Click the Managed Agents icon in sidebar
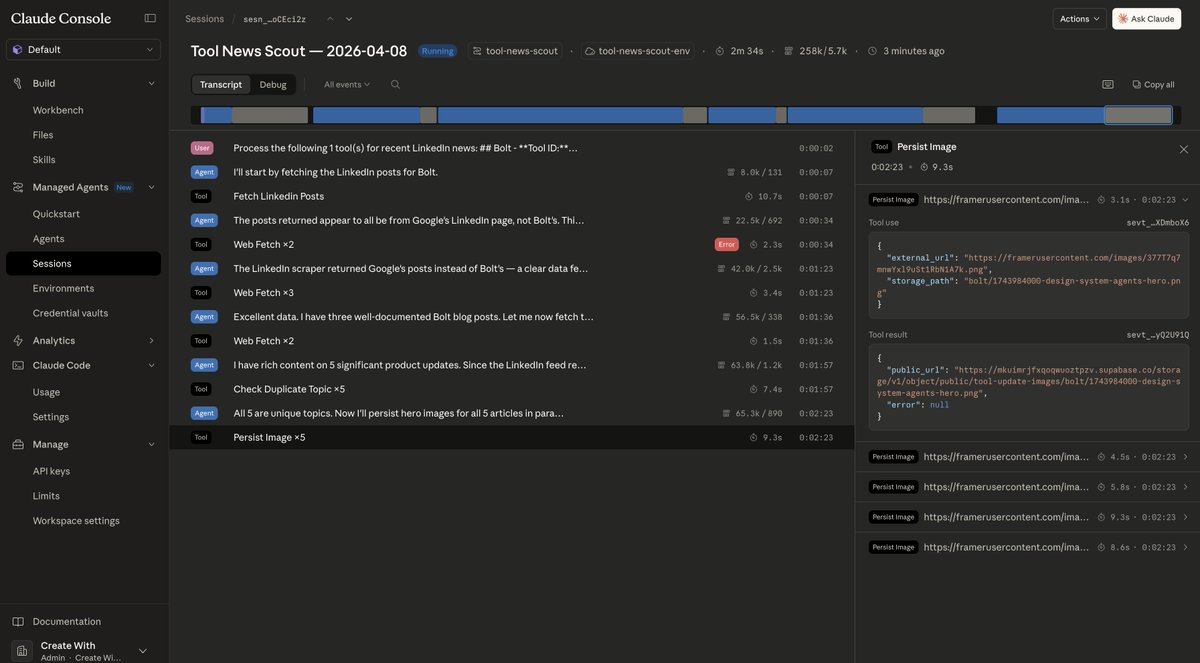 [18, 187]
